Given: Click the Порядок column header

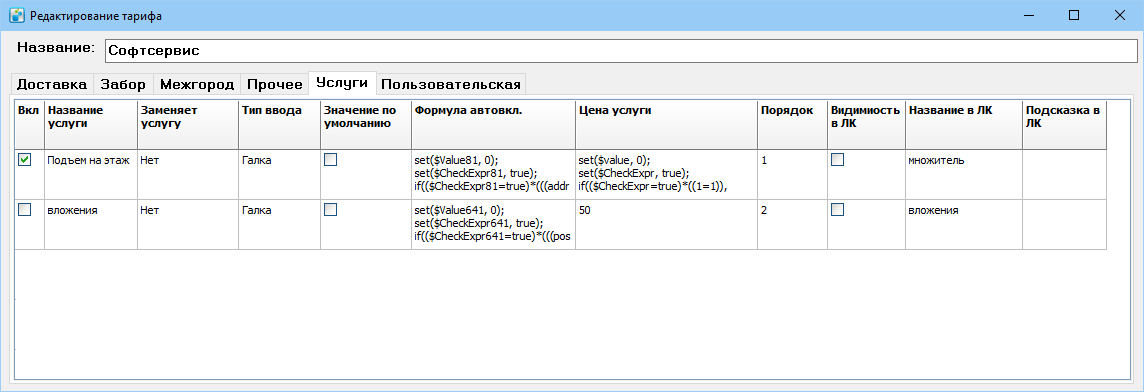Looking at the screenshot, I should click(x=793, y=124).
